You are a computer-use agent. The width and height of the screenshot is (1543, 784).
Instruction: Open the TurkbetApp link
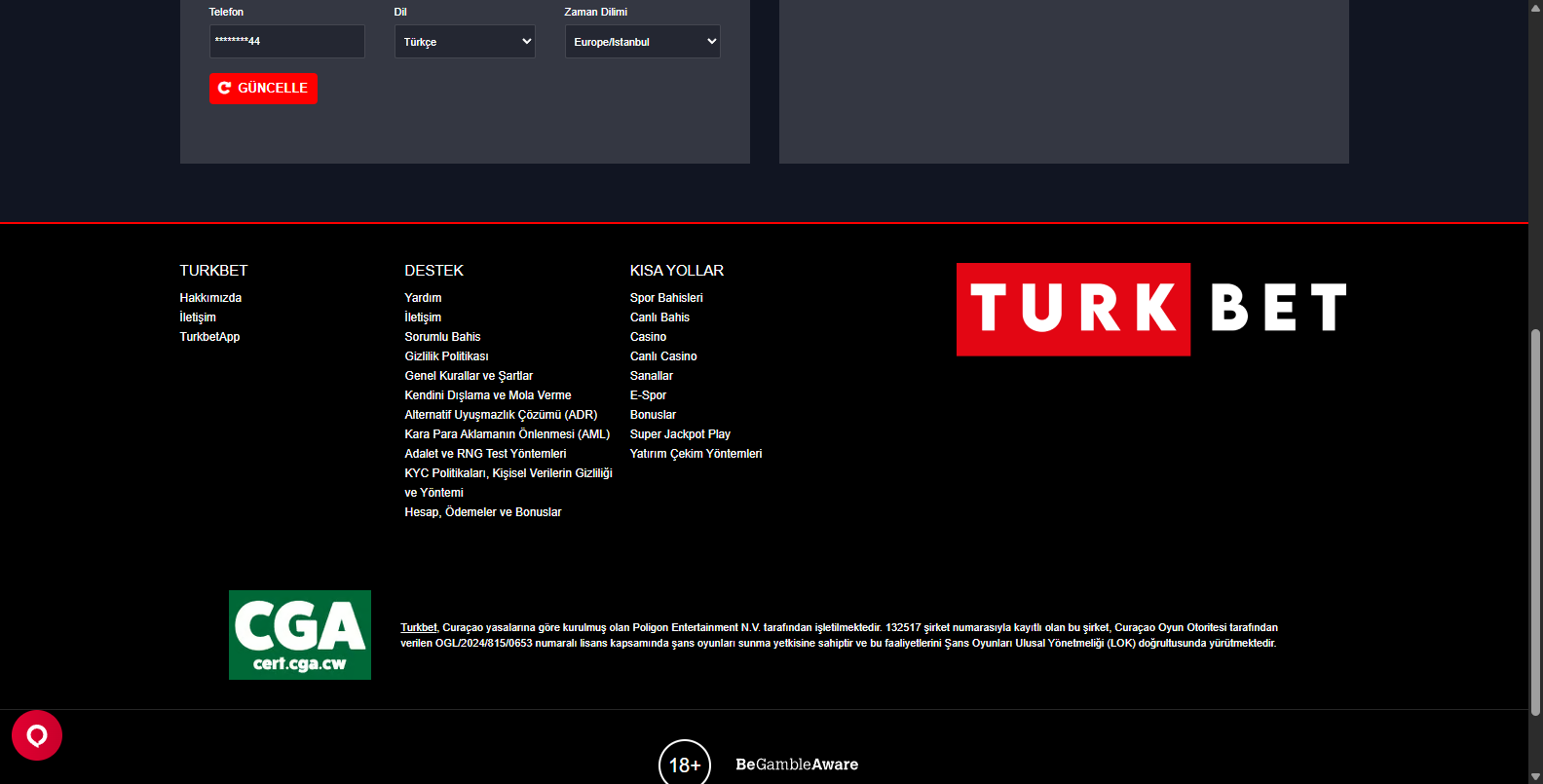209,337
